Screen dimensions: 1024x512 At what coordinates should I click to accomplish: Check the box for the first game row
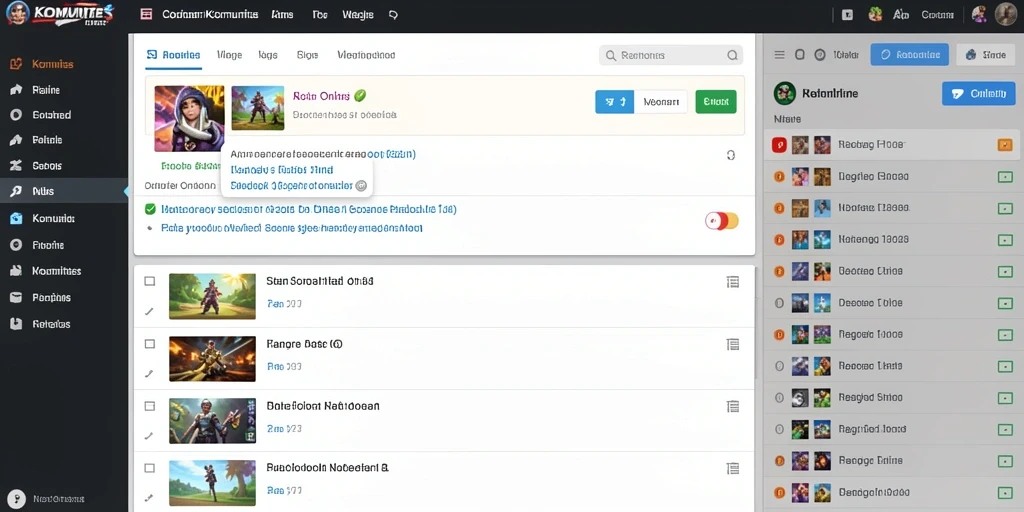coord(150,281)
